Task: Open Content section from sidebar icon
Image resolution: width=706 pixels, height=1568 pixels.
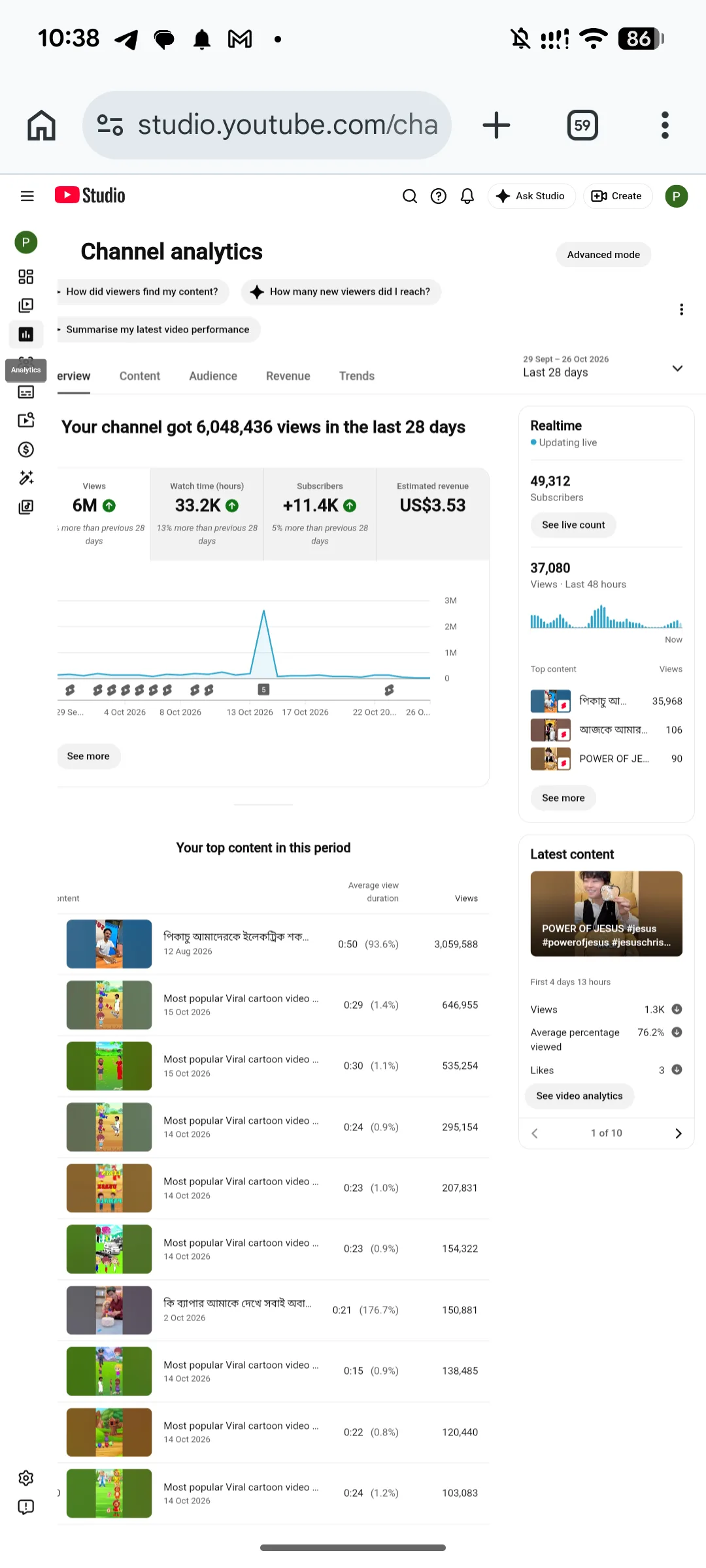Action: pos(26,306)
